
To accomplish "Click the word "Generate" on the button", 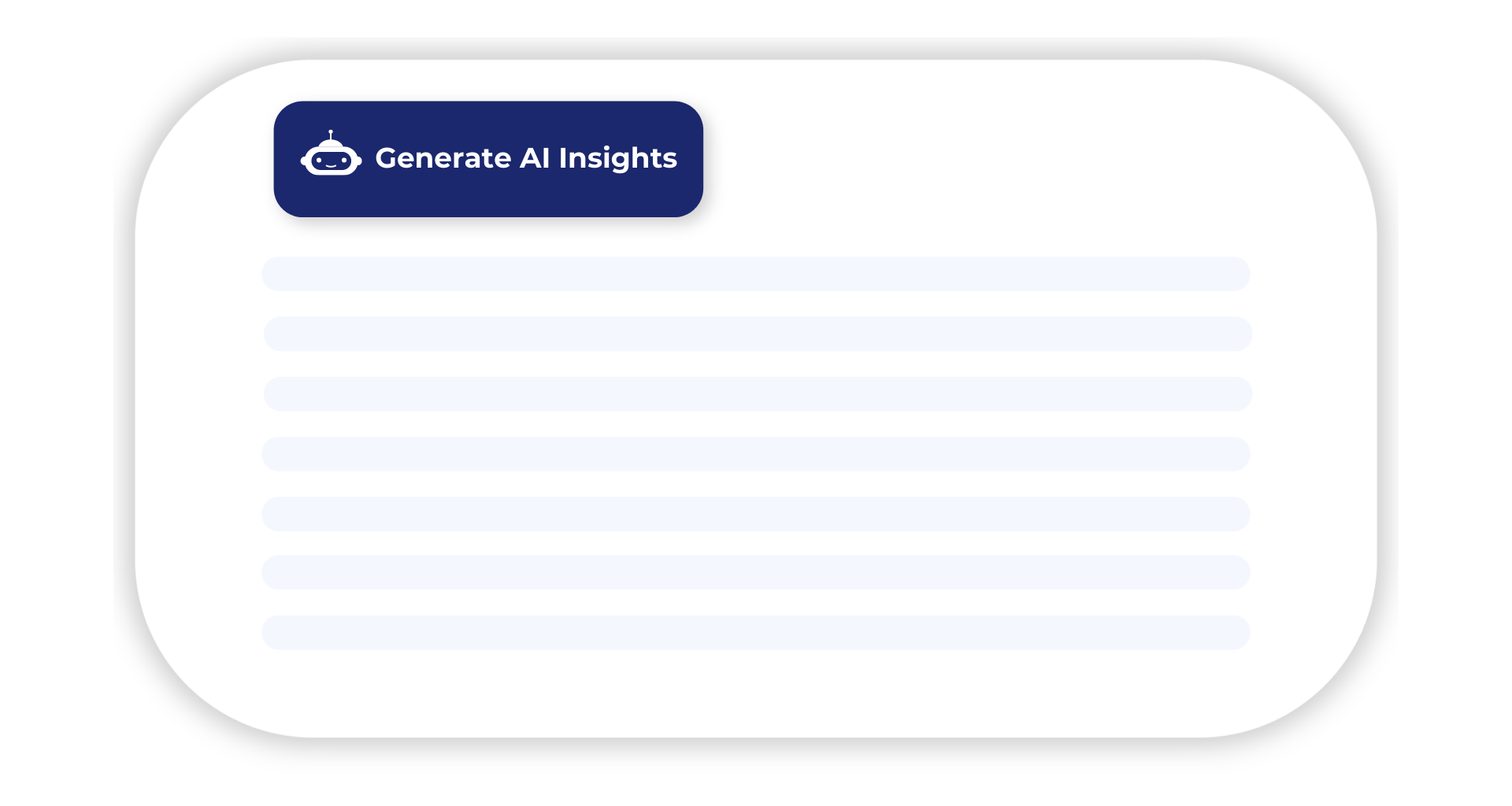I will coord(443,158).
